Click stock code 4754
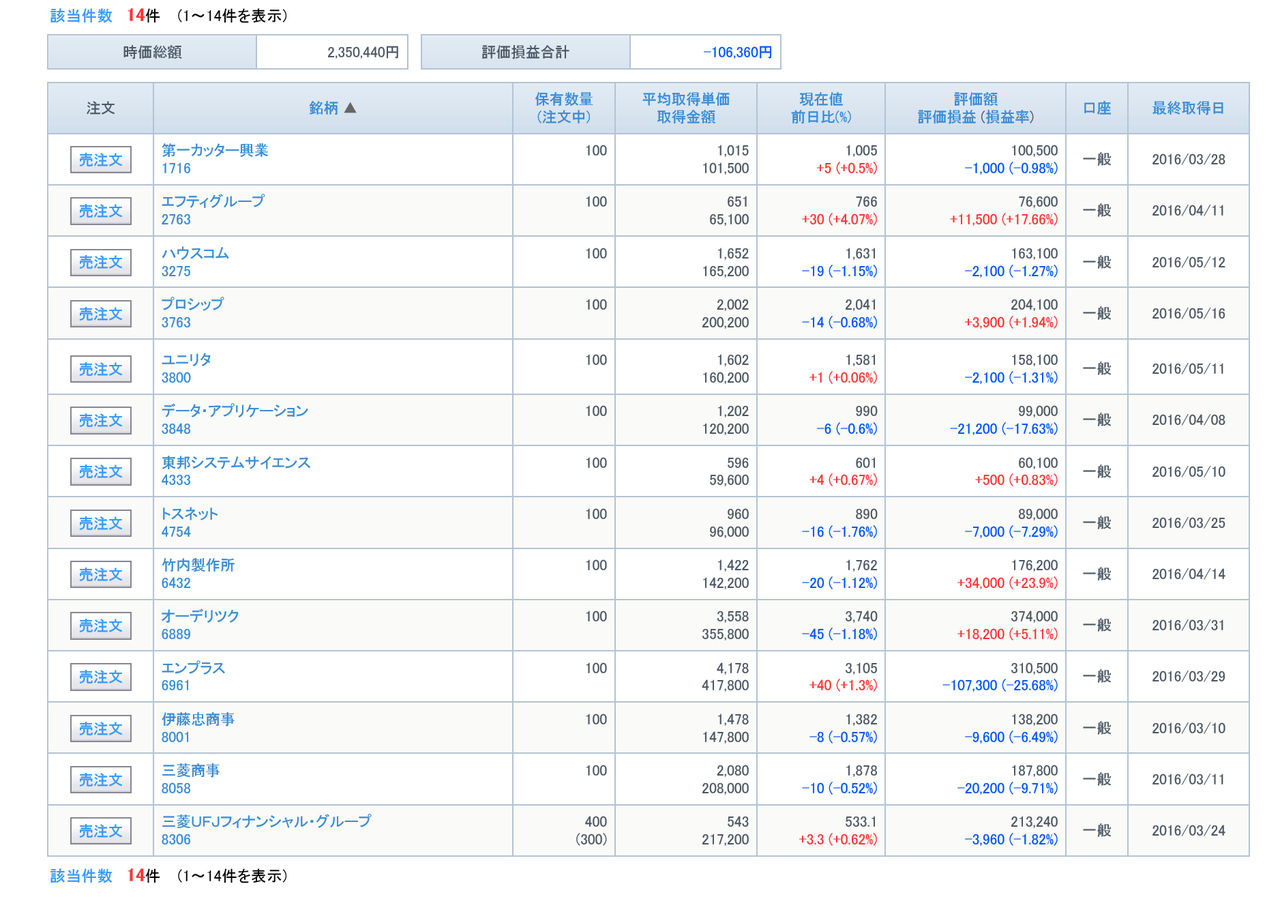This screenshot has height=897, width=1280. tap(176, 532)
